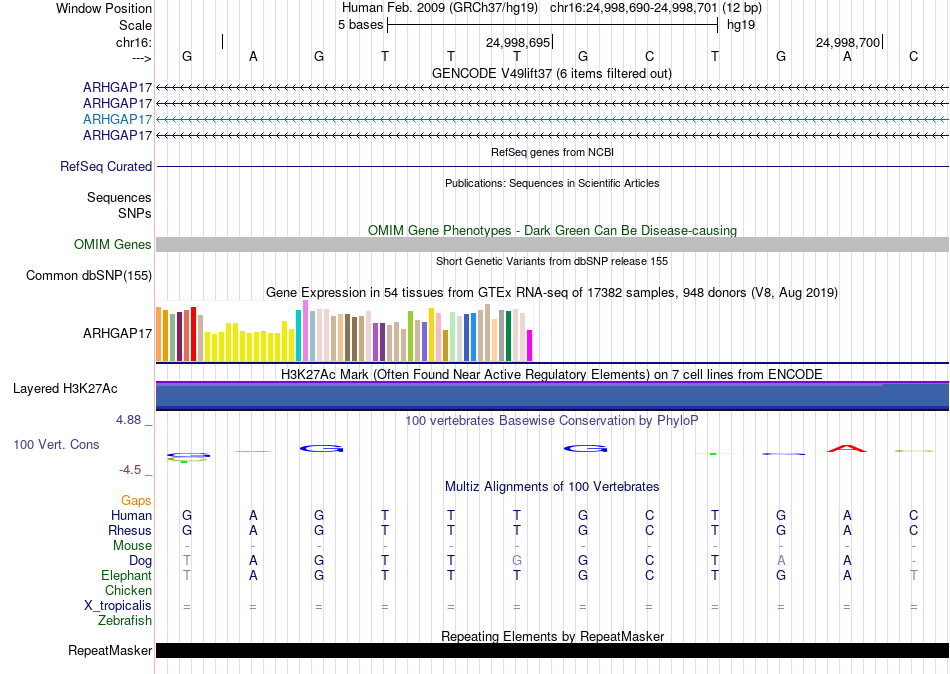Click the X_tropicalis species label
This screenshot has height=674, width=950.
coord(118,606)
